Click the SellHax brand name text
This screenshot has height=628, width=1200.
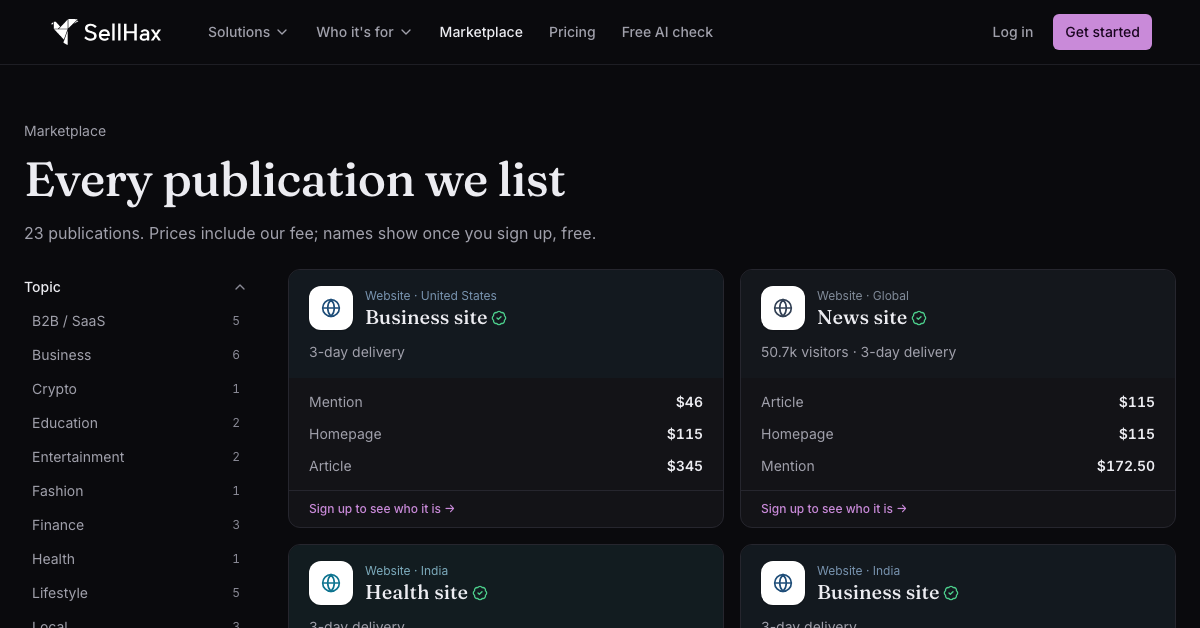click(x=122, y=32)
